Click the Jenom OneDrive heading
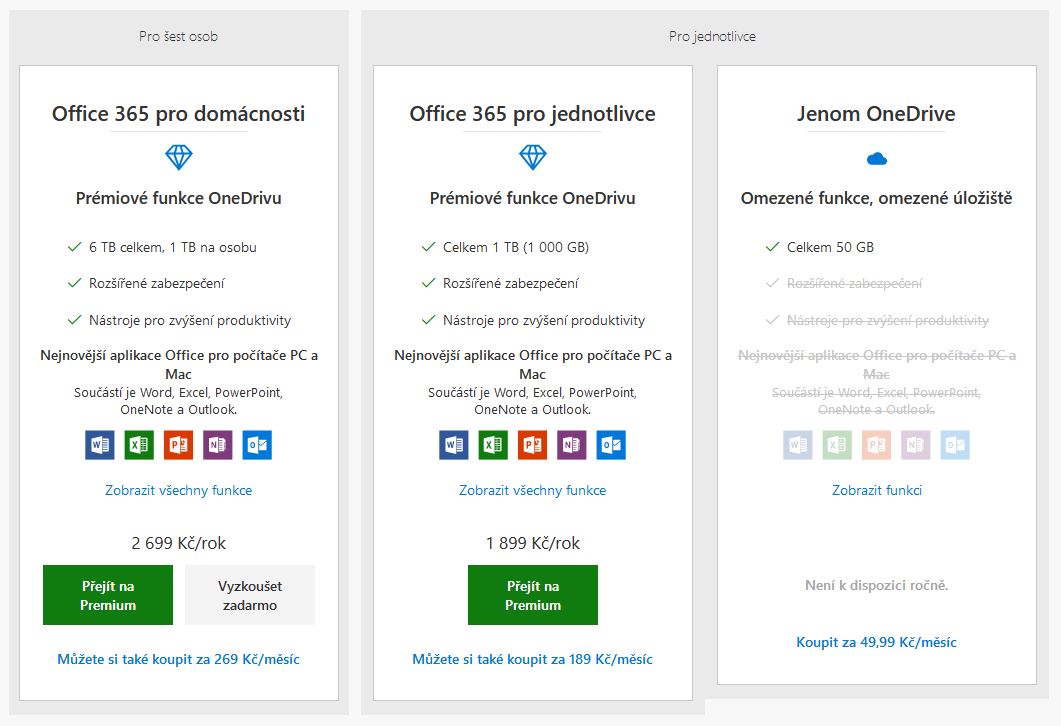This screenshot has height=726, width=1061. (x=876, y=114)
